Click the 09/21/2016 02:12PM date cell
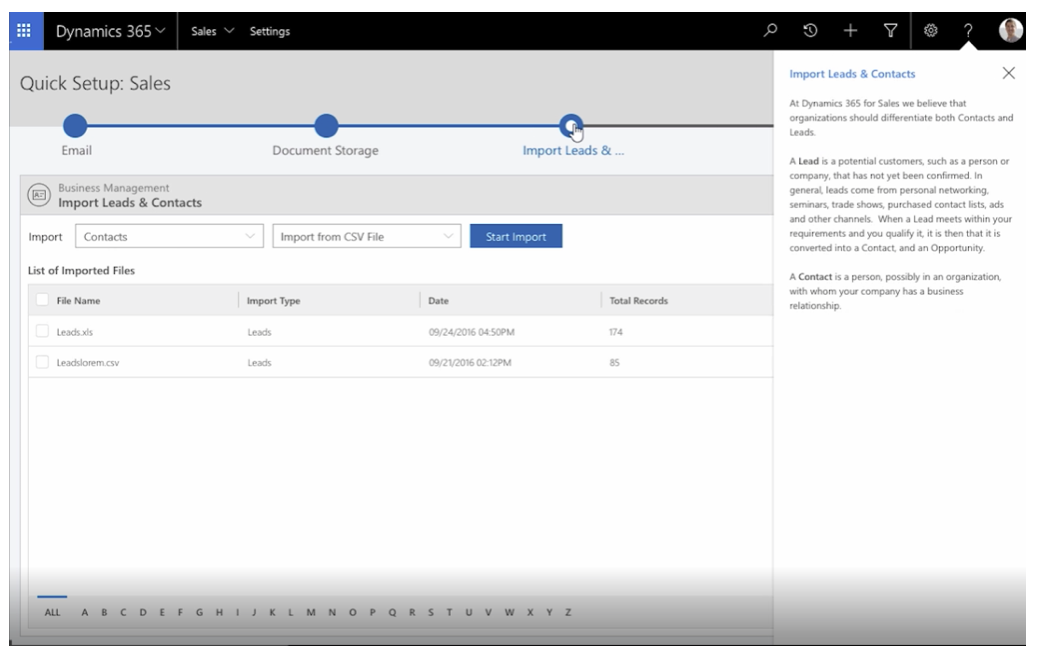The height and width of the screenshot is (660, 1039). [x=470, y=362]
